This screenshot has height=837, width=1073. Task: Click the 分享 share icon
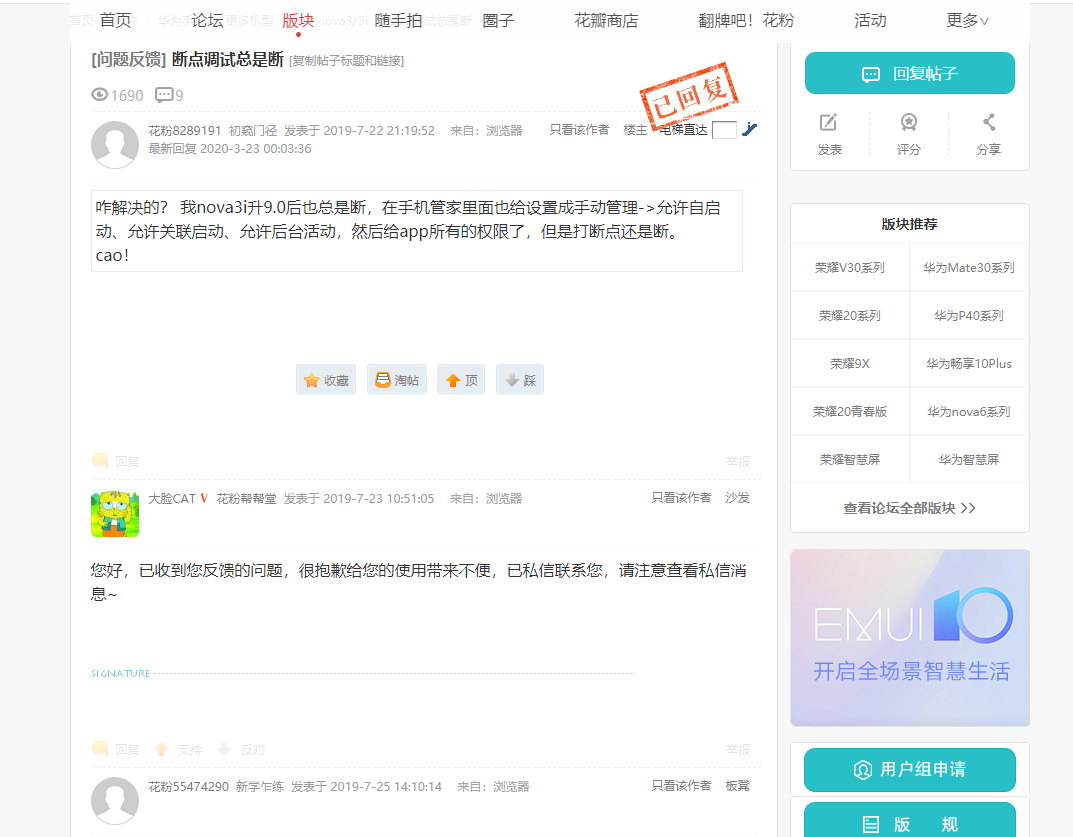[x=989, y=123]
